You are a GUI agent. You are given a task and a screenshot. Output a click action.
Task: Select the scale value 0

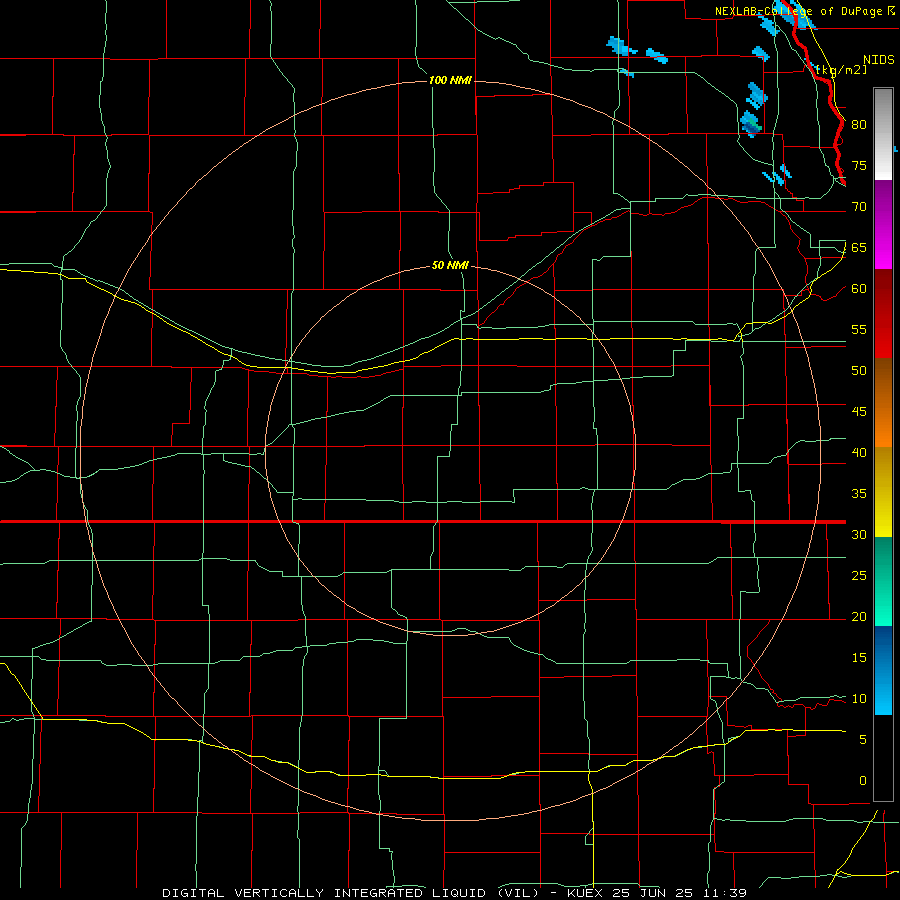pyautogui.click(x=863, y=781)
